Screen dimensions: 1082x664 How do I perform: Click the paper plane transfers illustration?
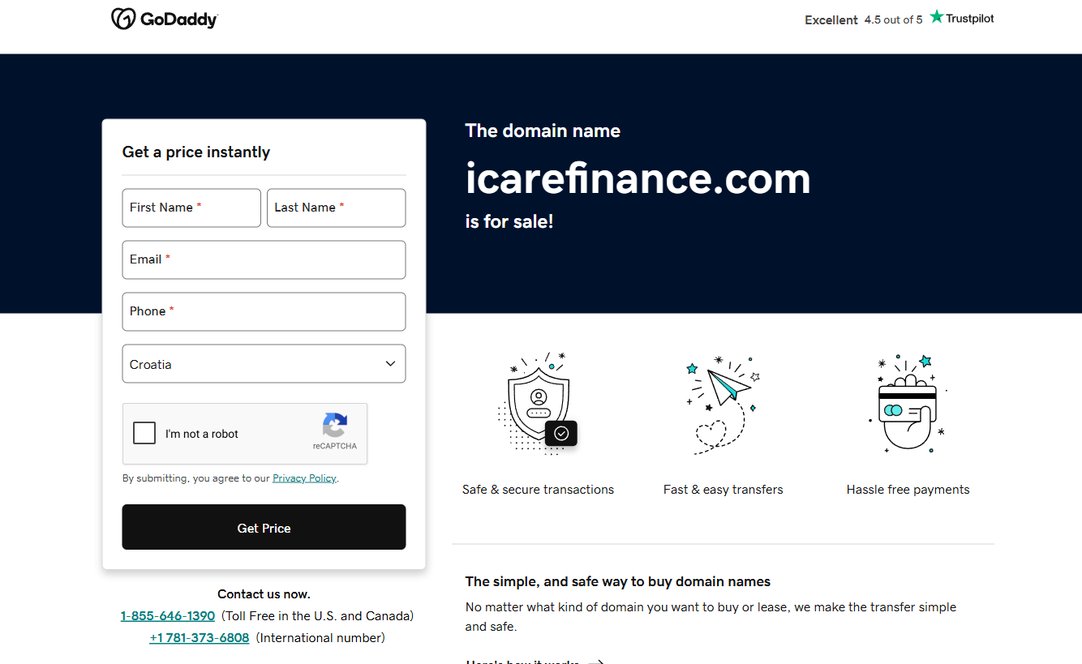(x=722, y=406)
